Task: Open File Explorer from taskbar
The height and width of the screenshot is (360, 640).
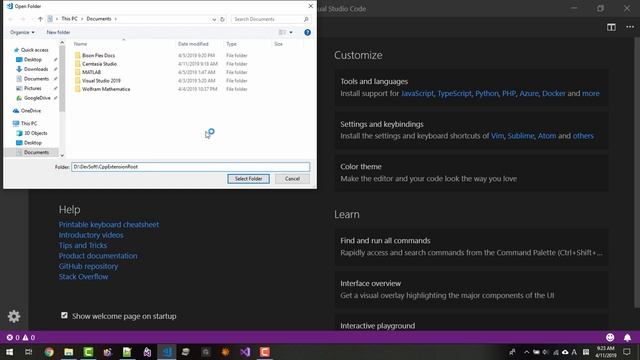Action: click(69, 352)
